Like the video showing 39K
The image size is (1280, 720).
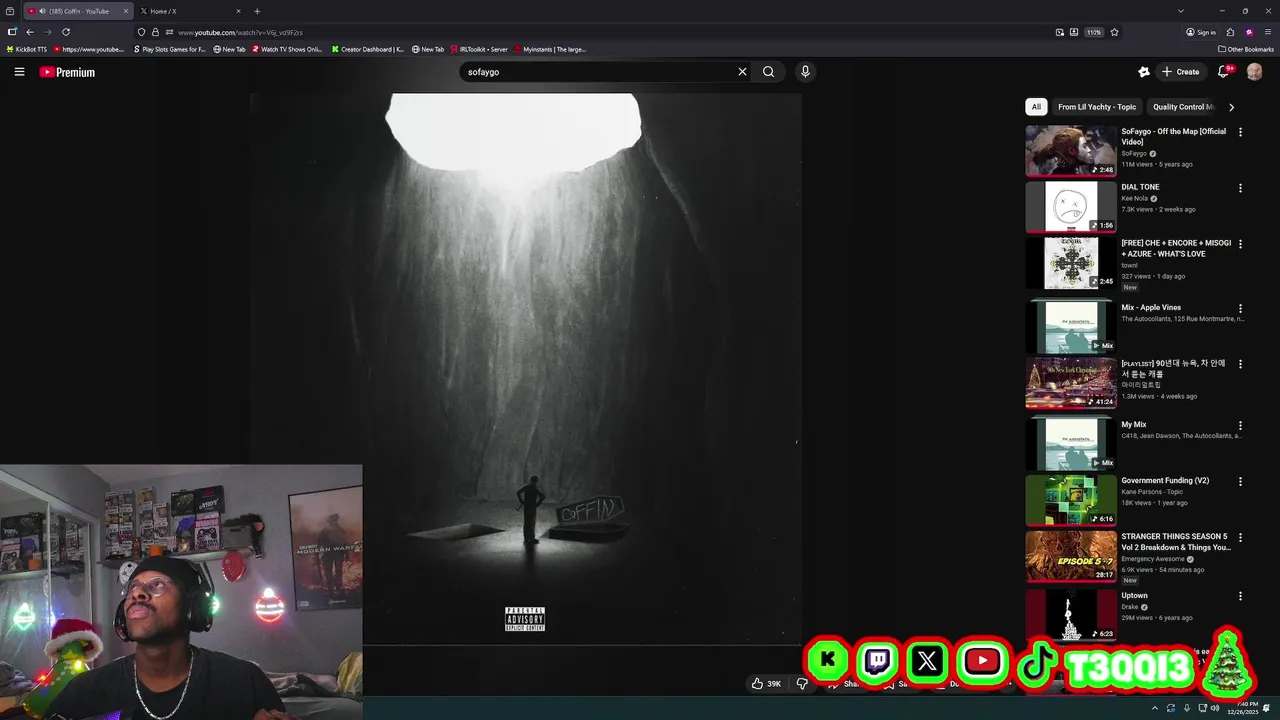pos(767,684)
